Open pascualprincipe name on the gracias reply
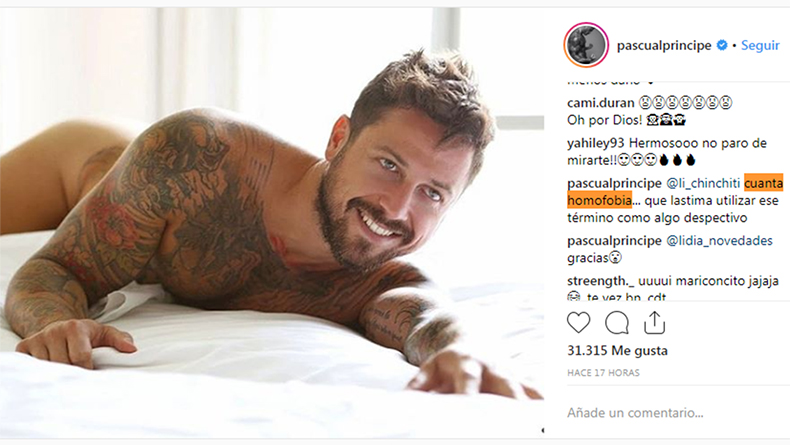 (614, 240)
